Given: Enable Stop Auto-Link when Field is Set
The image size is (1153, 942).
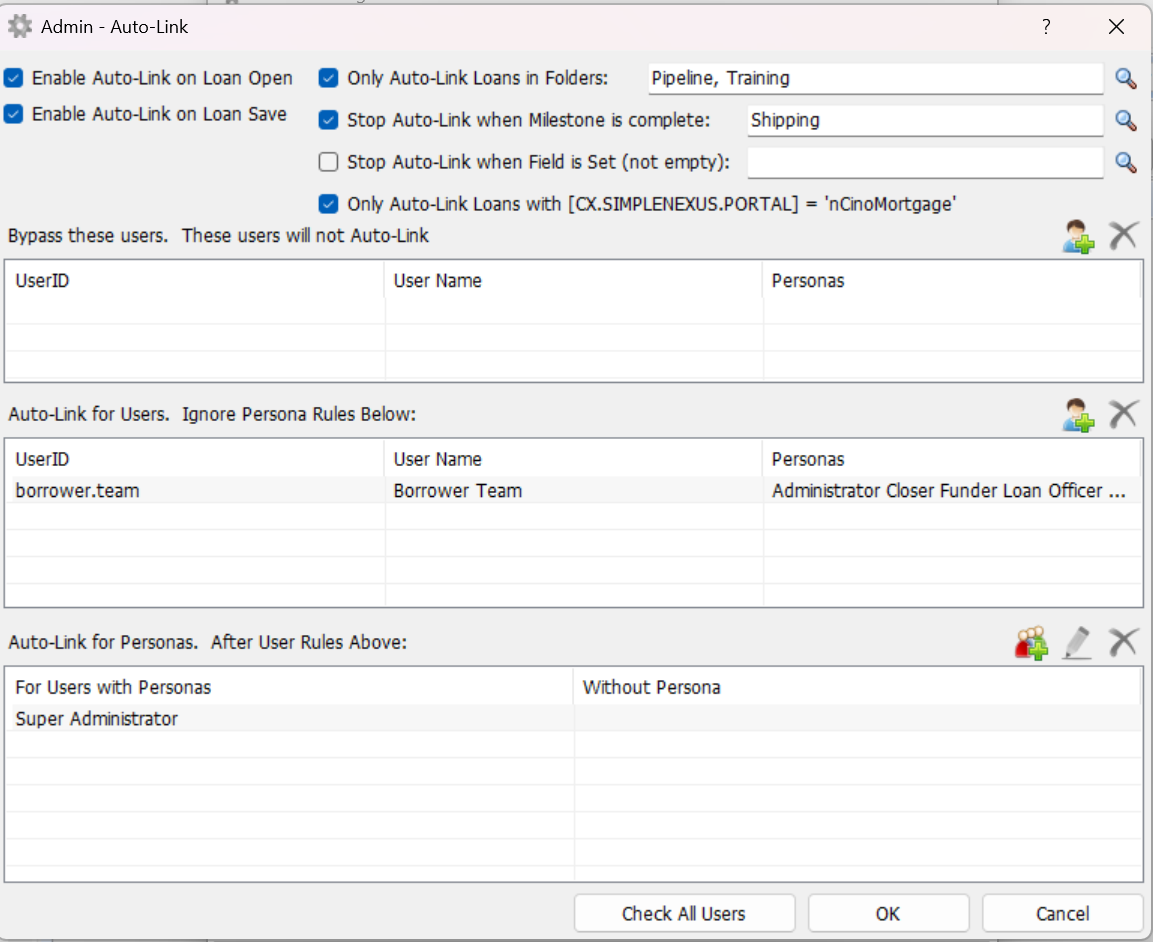Looking at the screenshot, I should point(328,162).
